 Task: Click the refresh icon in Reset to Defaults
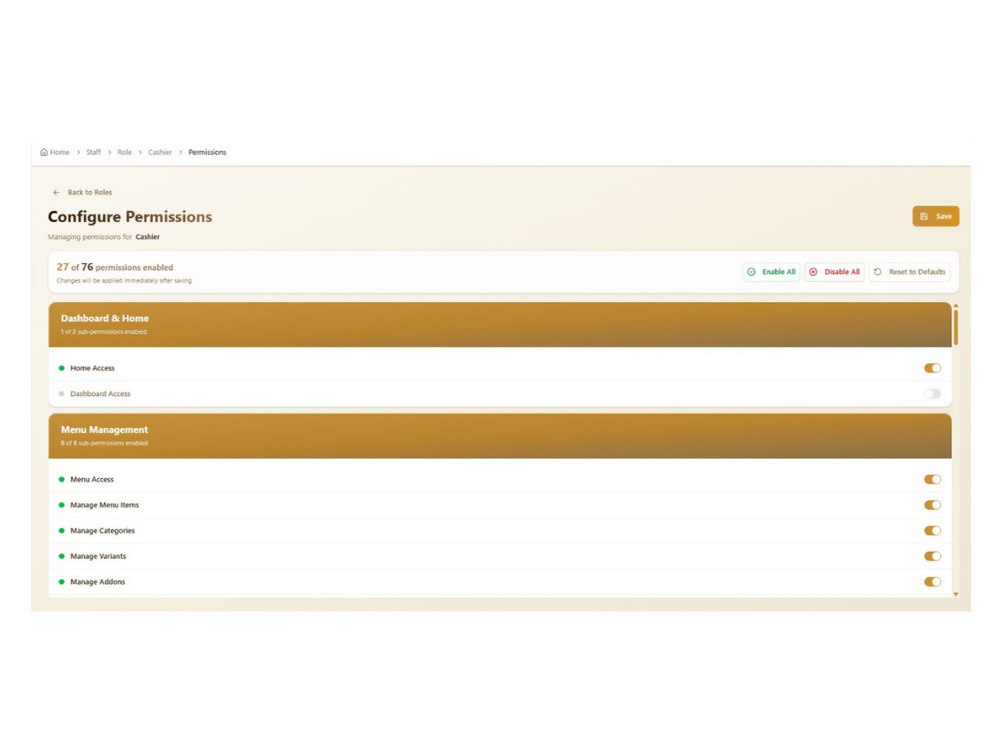coord(878,272)
